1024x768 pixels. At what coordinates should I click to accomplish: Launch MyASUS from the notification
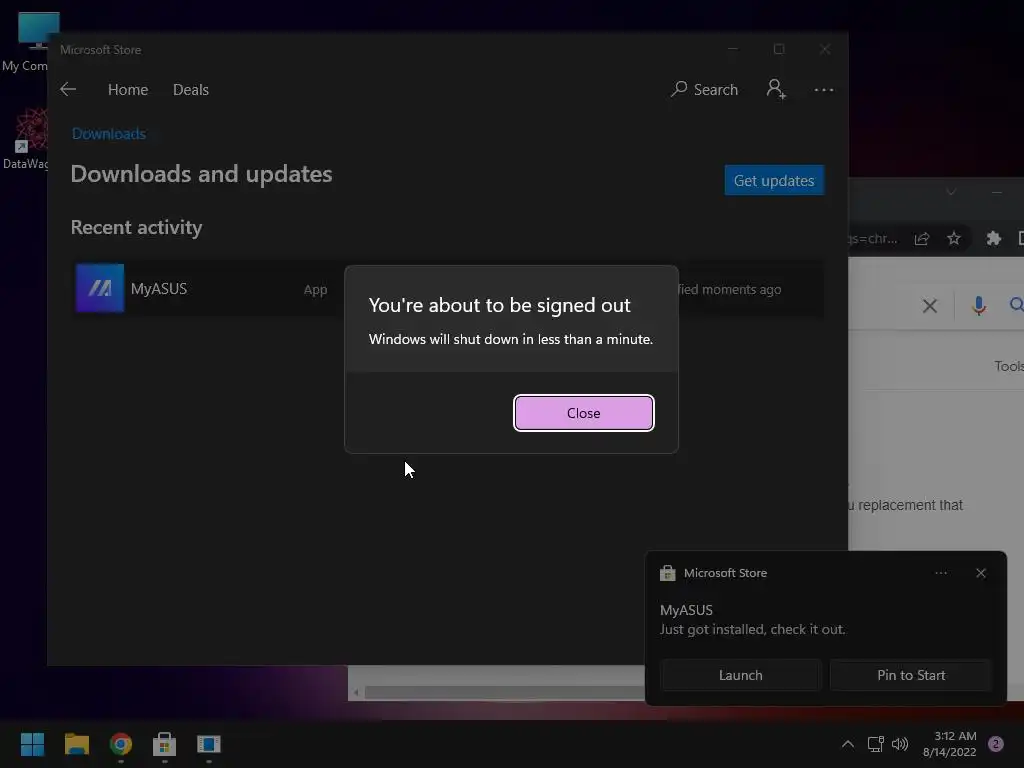(741, 675)
